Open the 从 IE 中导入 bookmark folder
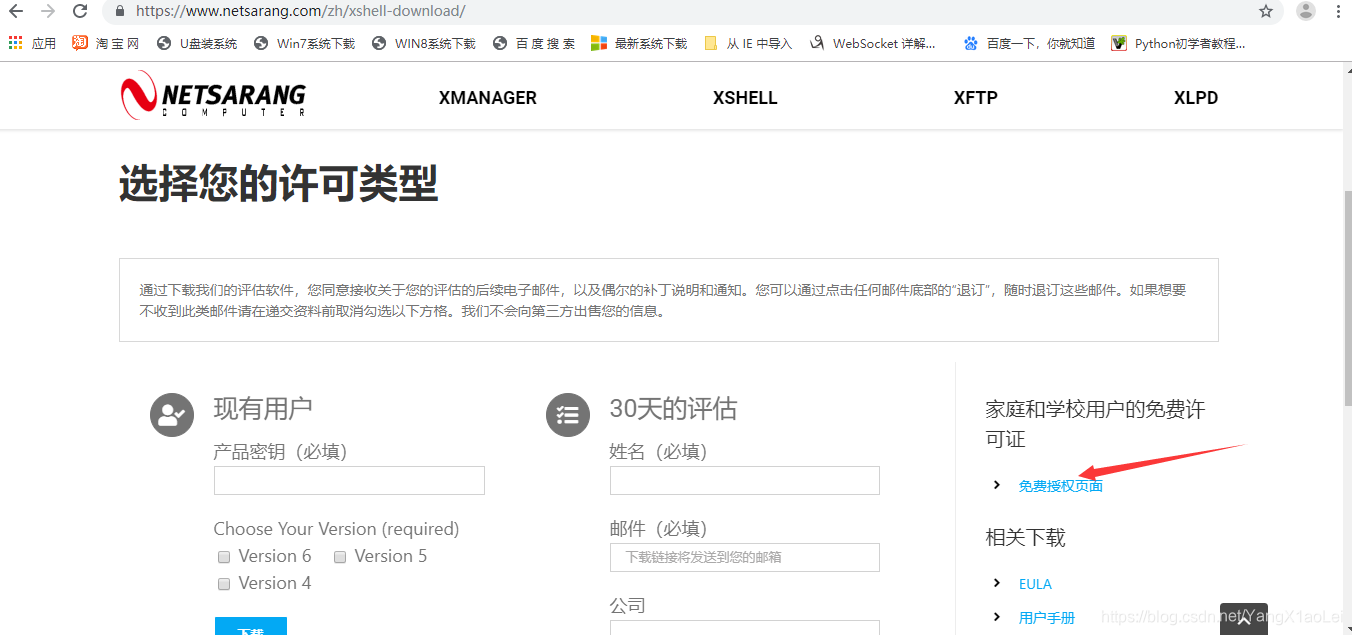This screenshot has height=635, width=1352. point(748,43)
